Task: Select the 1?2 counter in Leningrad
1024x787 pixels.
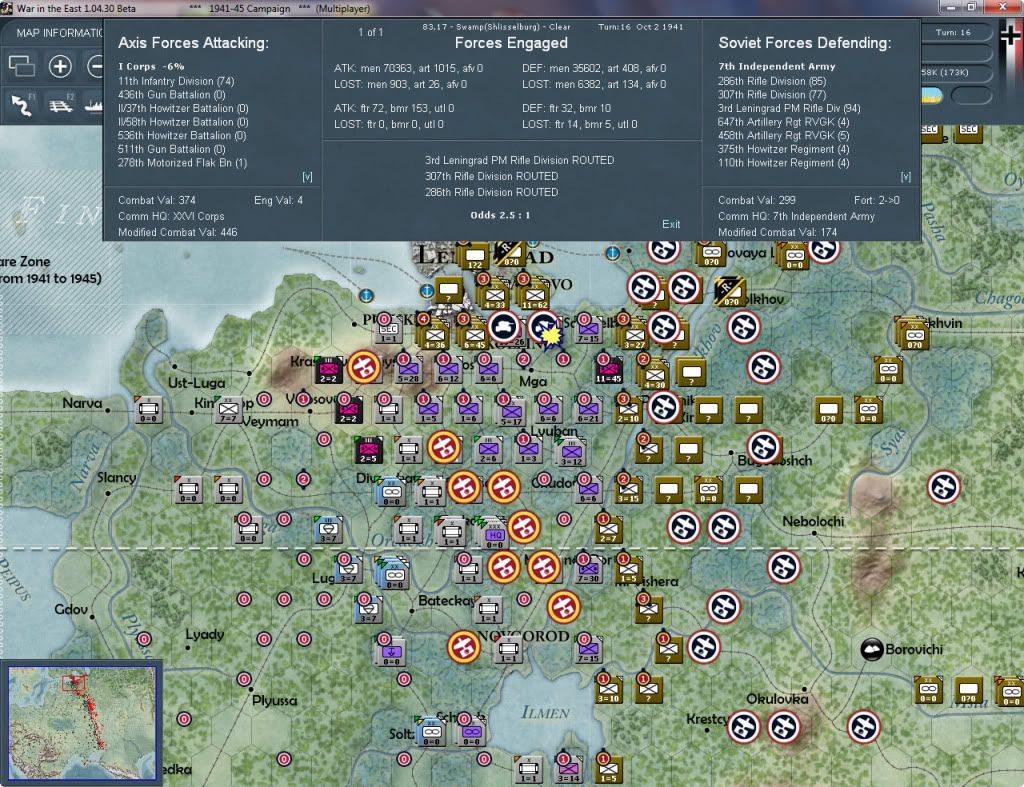Action: click(475, 257)
